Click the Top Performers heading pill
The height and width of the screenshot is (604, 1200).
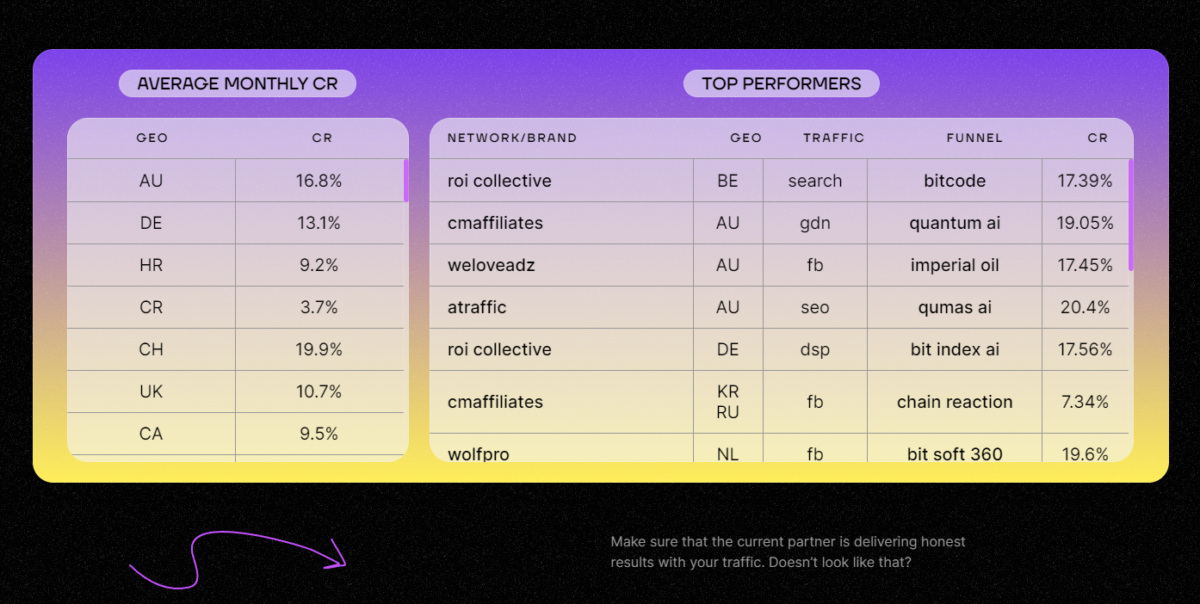click(x=781, y=83)
